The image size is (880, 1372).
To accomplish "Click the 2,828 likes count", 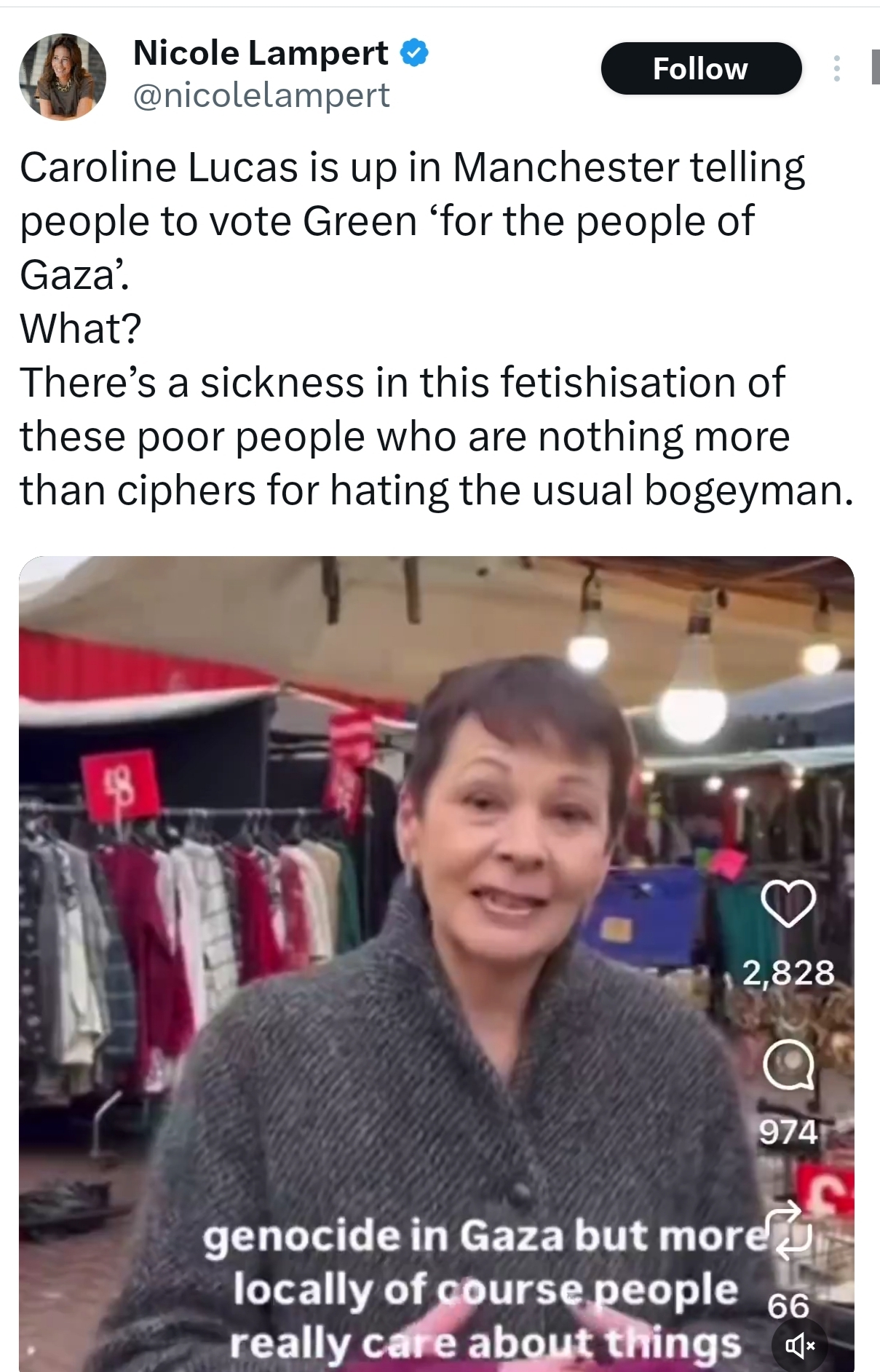I will 788,972.
